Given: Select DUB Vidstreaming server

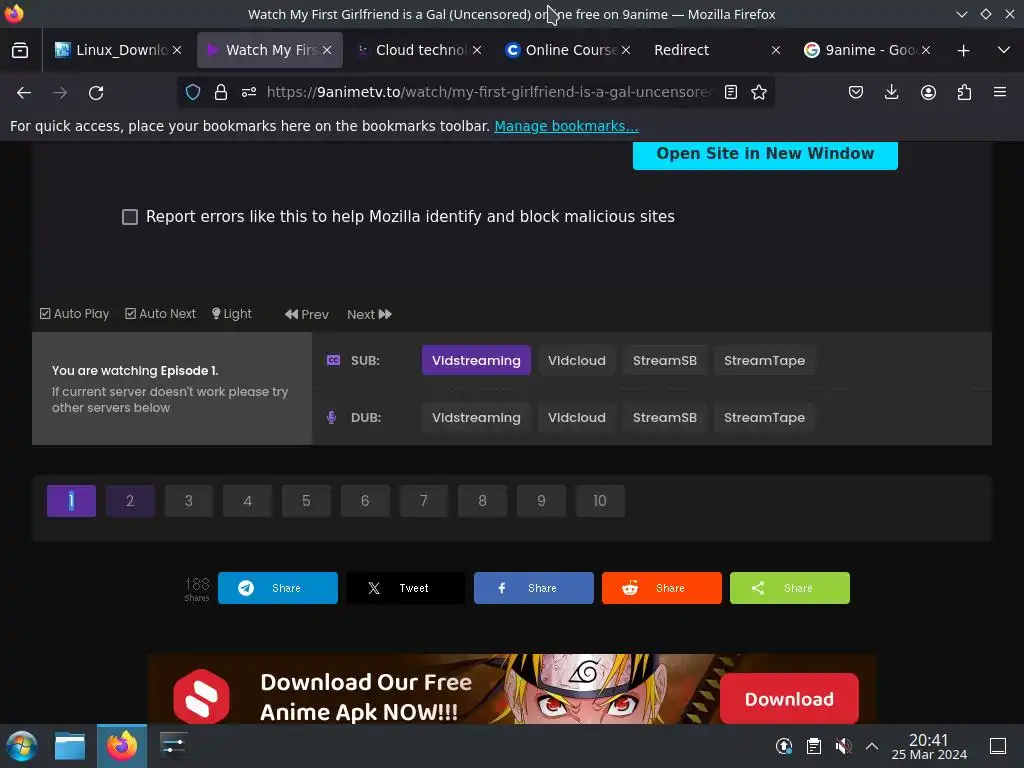Looking at the screenshot, I should coord(476,417).
